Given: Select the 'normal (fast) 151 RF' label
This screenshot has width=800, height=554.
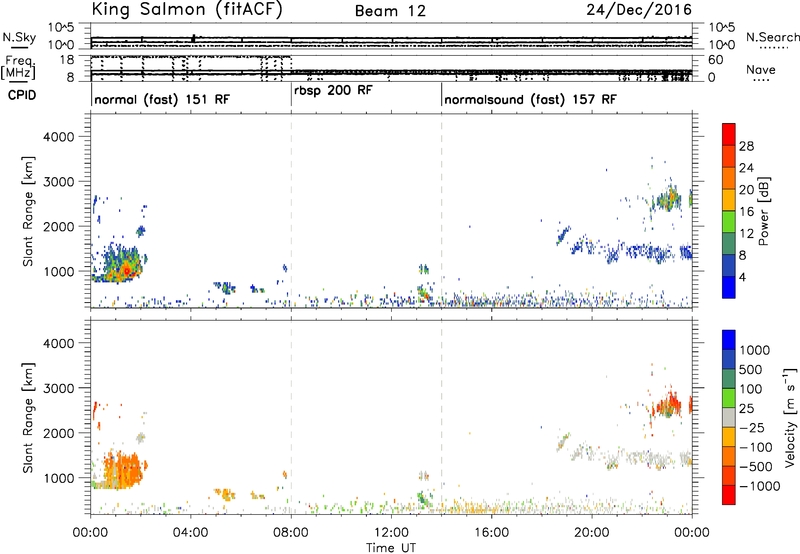Looking at the screenshot, I should coord(162,99).
